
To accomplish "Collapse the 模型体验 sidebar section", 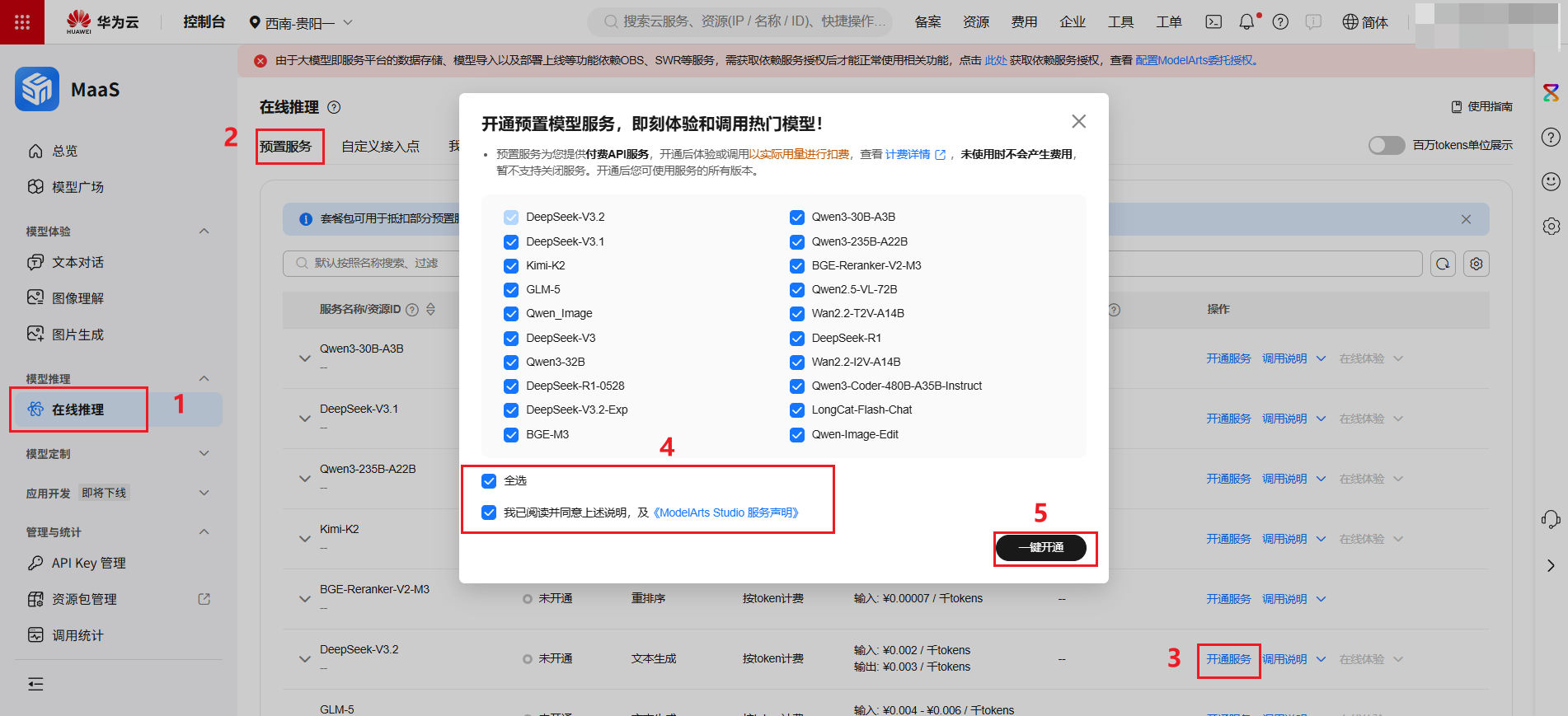I will pos(204,231).
